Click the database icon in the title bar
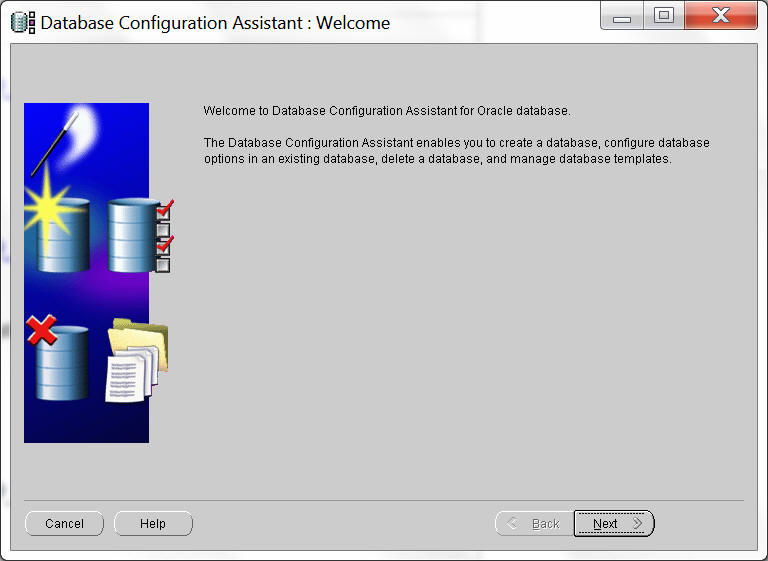This screenshot has width=768, height=561. 22,22
